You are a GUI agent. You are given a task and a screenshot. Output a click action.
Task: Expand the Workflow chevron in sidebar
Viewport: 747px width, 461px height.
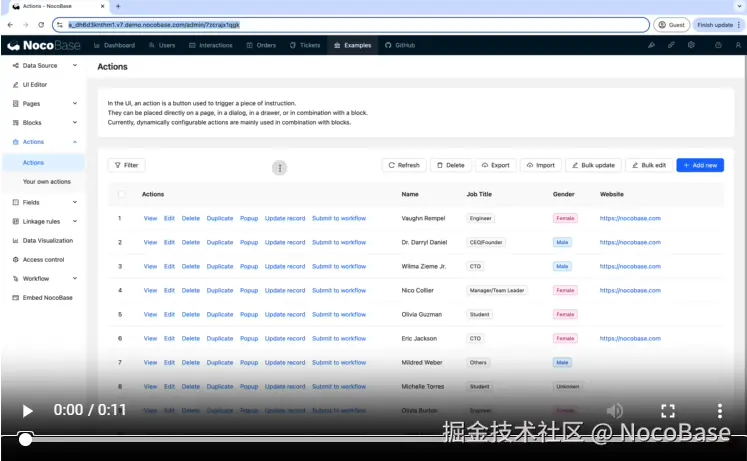[x=75, y=278]
